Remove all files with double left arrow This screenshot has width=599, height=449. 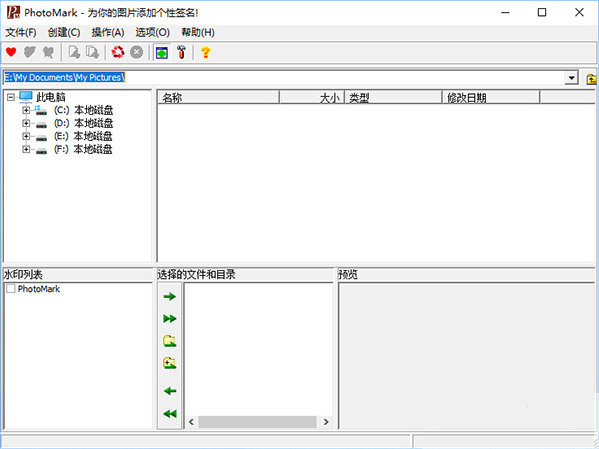[x=170, y=413]
